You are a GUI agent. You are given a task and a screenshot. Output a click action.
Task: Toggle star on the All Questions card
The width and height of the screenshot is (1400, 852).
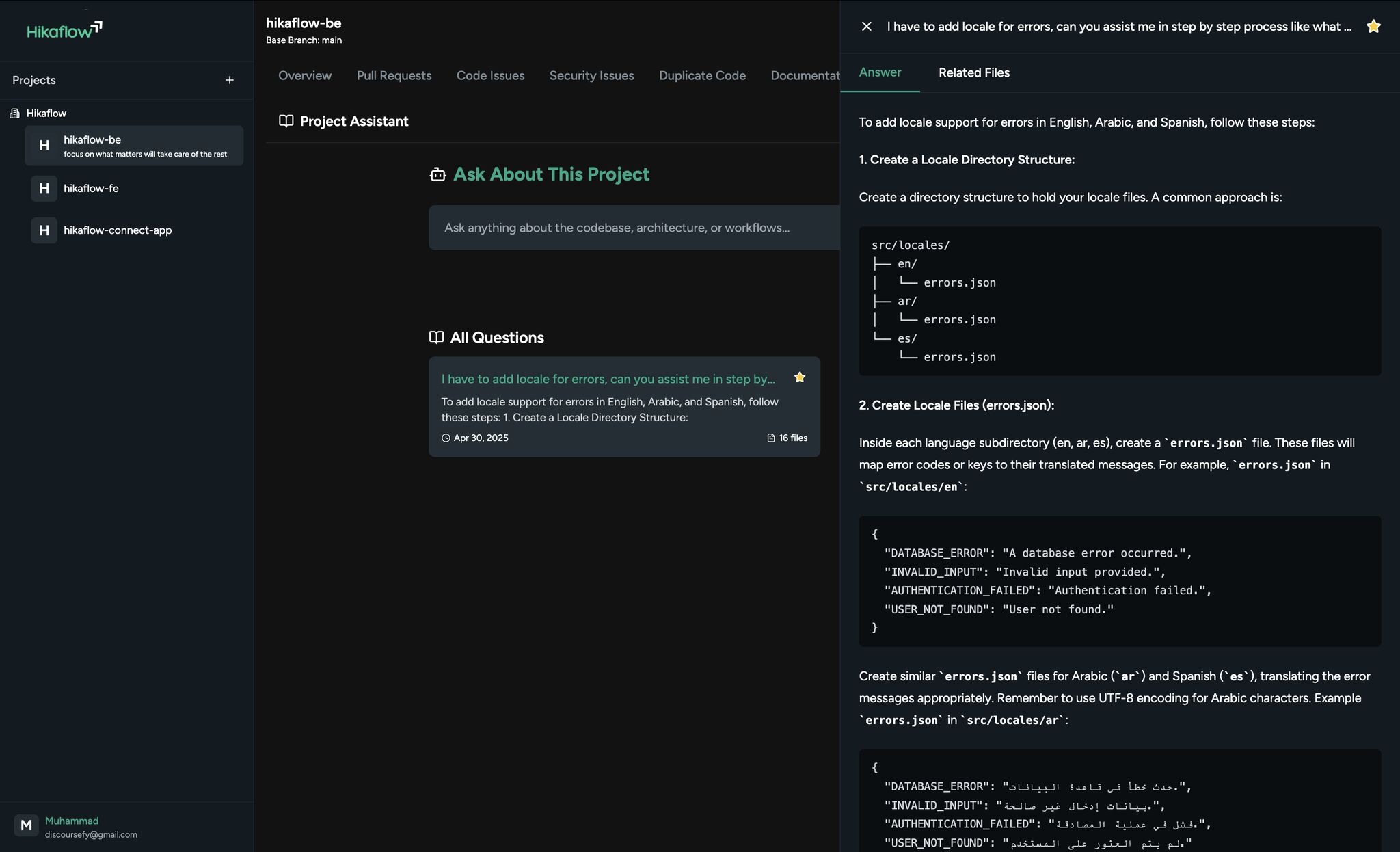[x=799, y=377]
